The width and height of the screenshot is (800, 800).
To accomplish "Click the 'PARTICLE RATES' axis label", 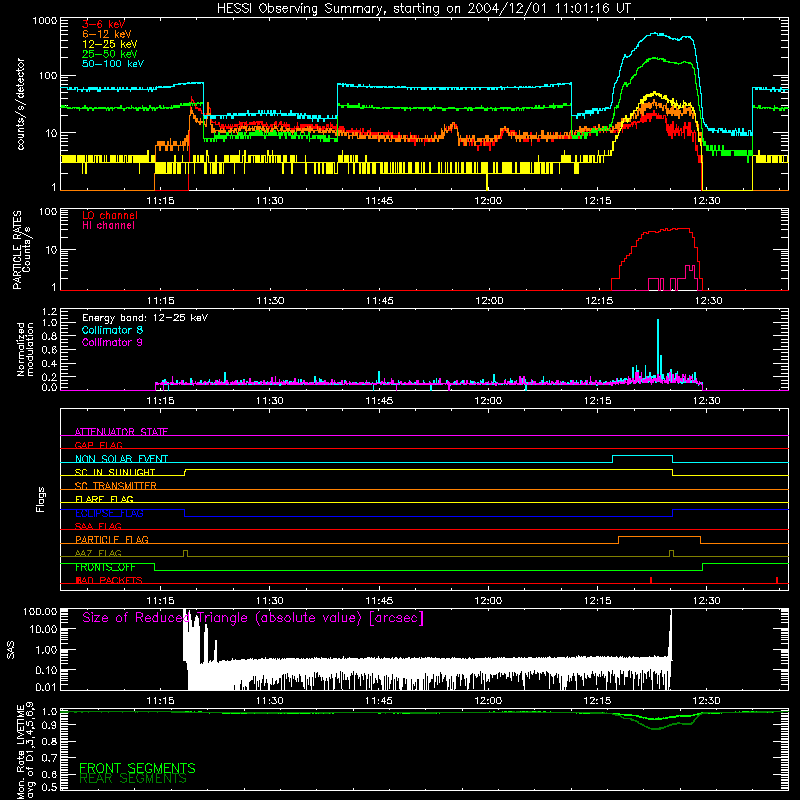I will coord(18,249).
